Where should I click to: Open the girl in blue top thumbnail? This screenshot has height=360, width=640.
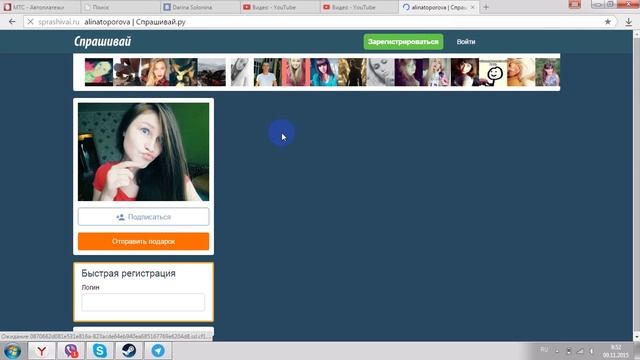click(x=324, y=72)
